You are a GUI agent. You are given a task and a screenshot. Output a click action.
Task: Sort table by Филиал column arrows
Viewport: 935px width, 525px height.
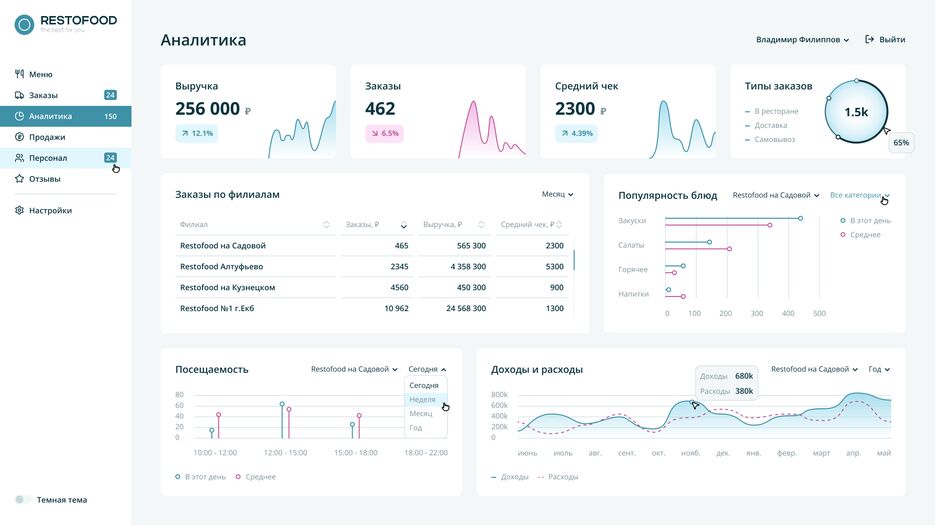pyautogui.click(x=326, y=224)
